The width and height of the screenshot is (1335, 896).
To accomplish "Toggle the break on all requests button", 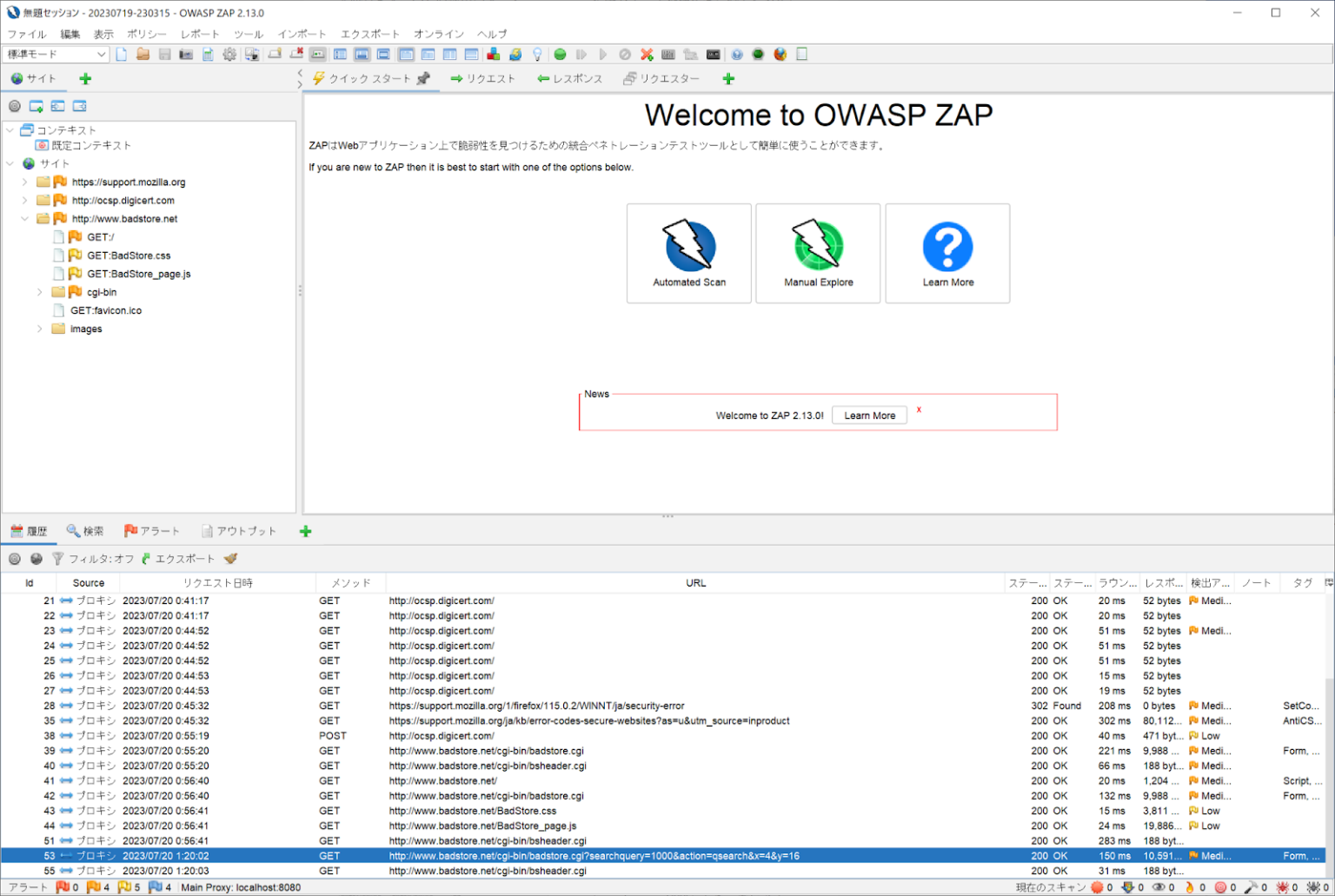I will 560,54.
